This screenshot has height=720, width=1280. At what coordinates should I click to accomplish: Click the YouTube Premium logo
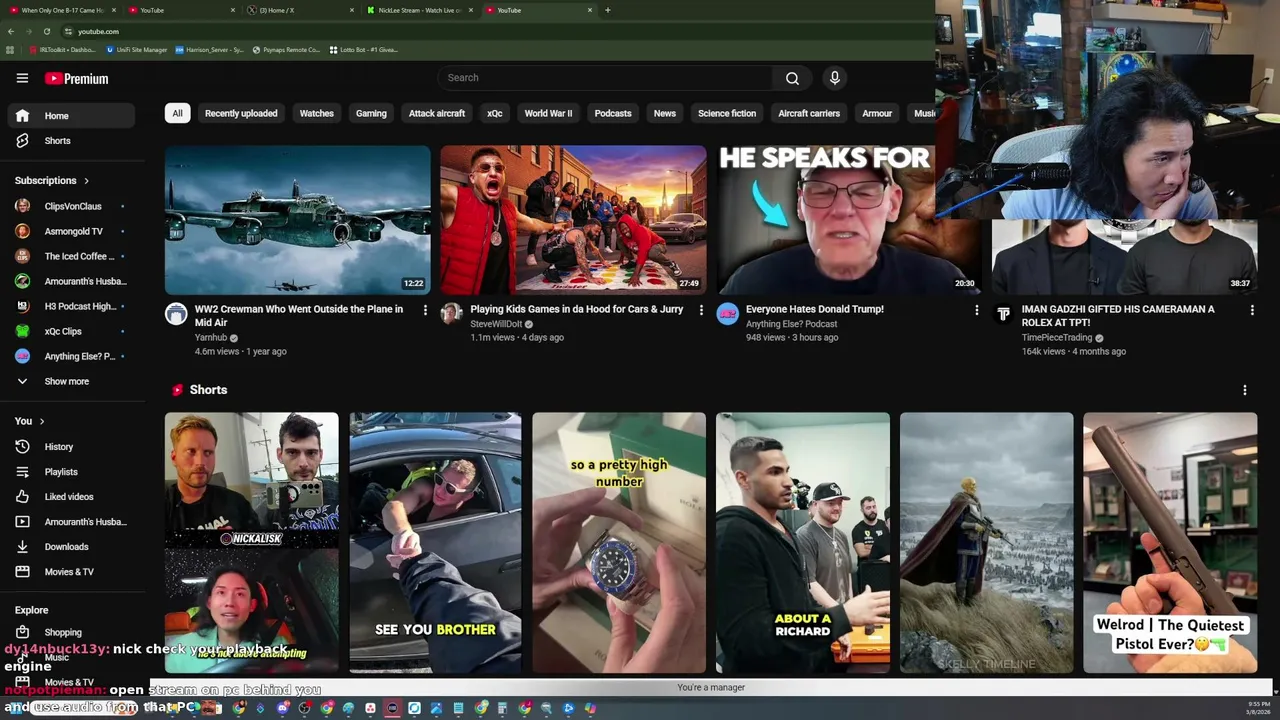(75, 78)
